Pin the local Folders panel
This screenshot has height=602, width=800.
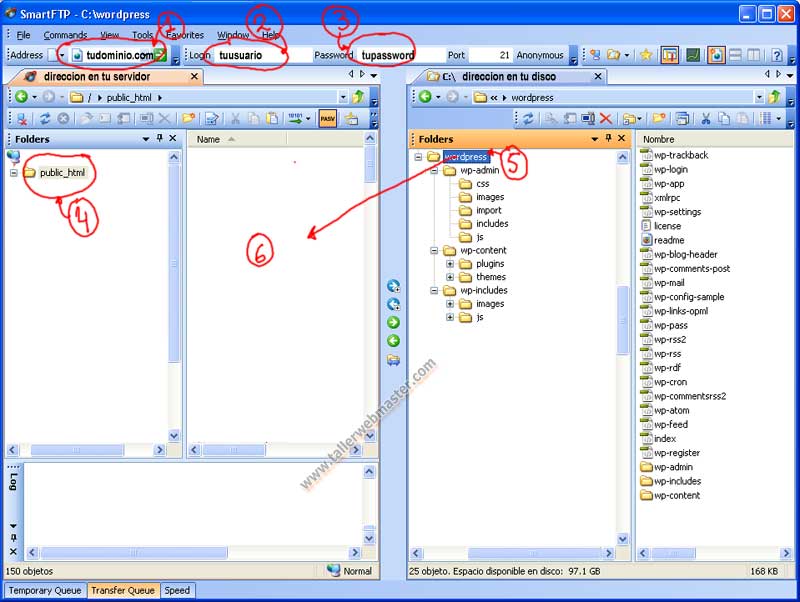point(608,138)
